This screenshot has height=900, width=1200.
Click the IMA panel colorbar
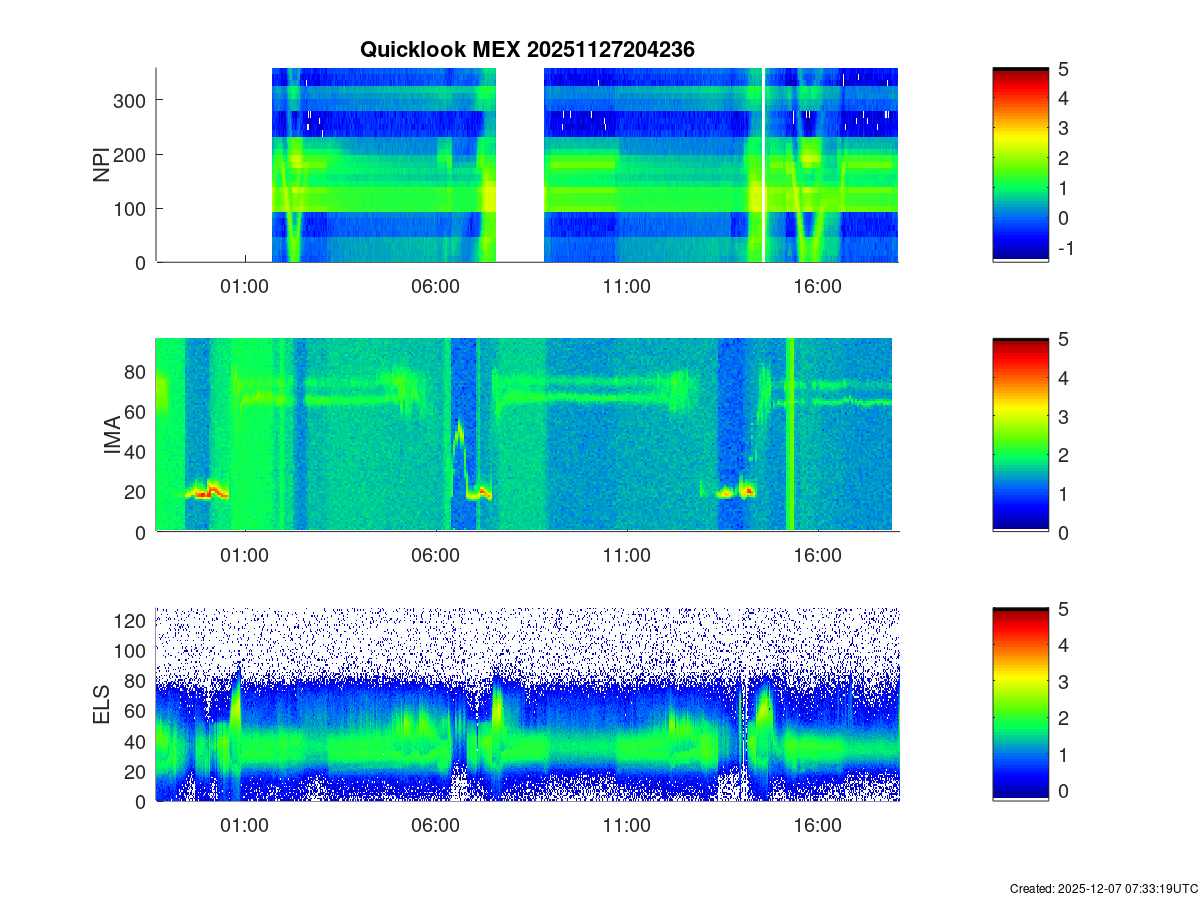(x=1020, y=436)
